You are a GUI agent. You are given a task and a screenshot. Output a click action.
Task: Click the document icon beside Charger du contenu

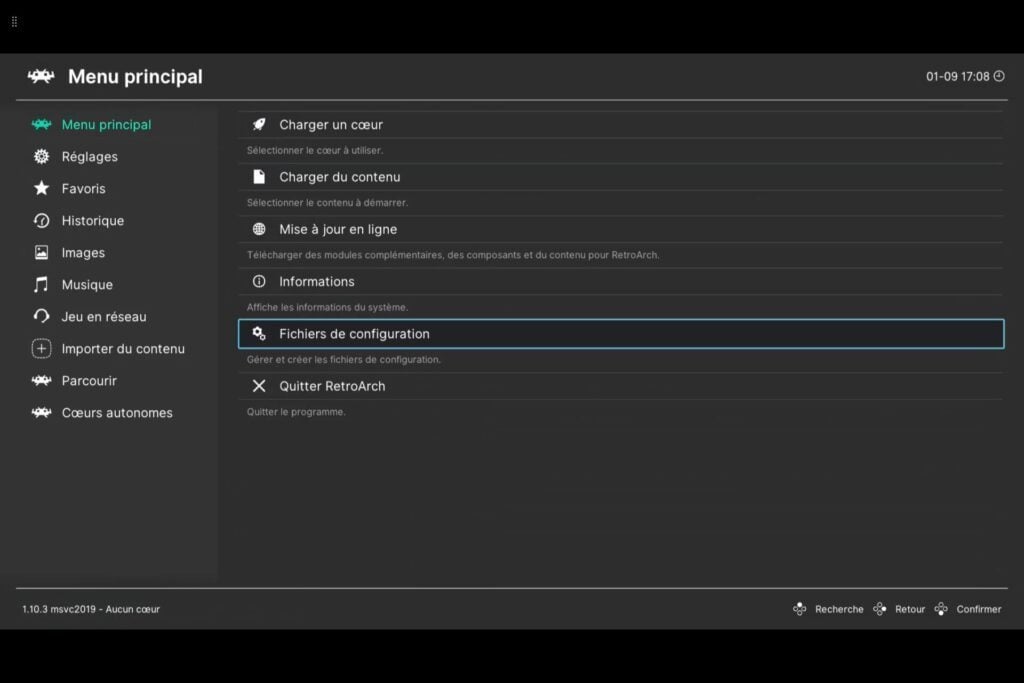click(x=259, y=177)
